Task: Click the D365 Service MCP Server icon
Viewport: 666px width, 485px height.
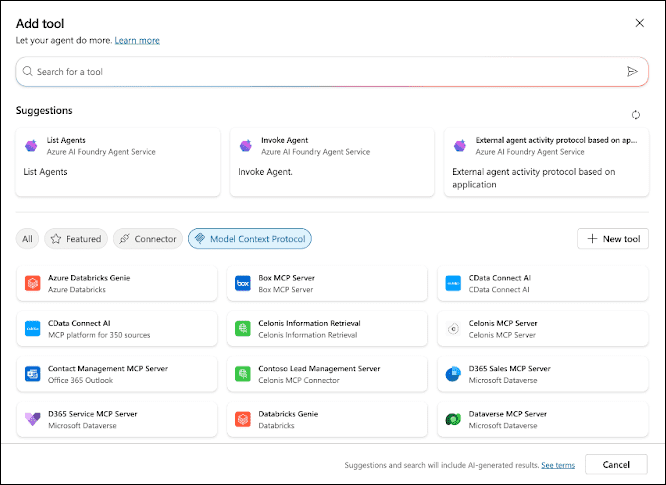Action: click(31, 418)
